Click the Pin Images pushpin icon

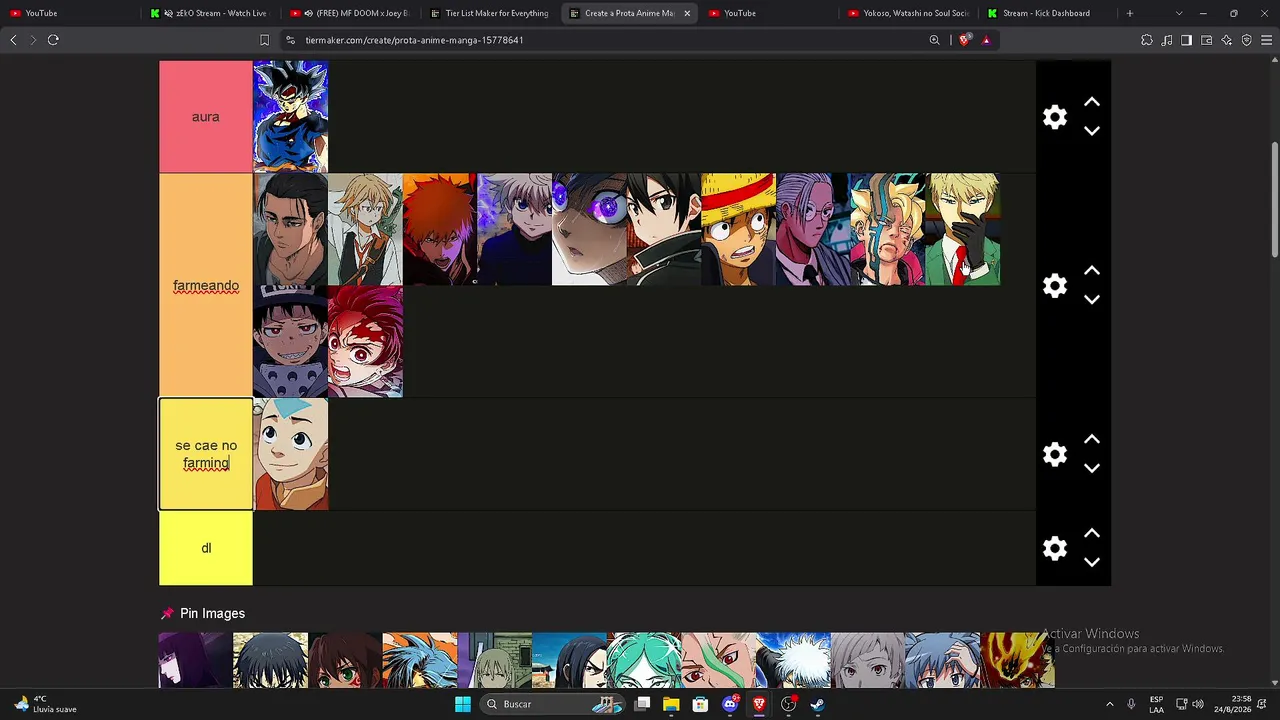[167, 614]
